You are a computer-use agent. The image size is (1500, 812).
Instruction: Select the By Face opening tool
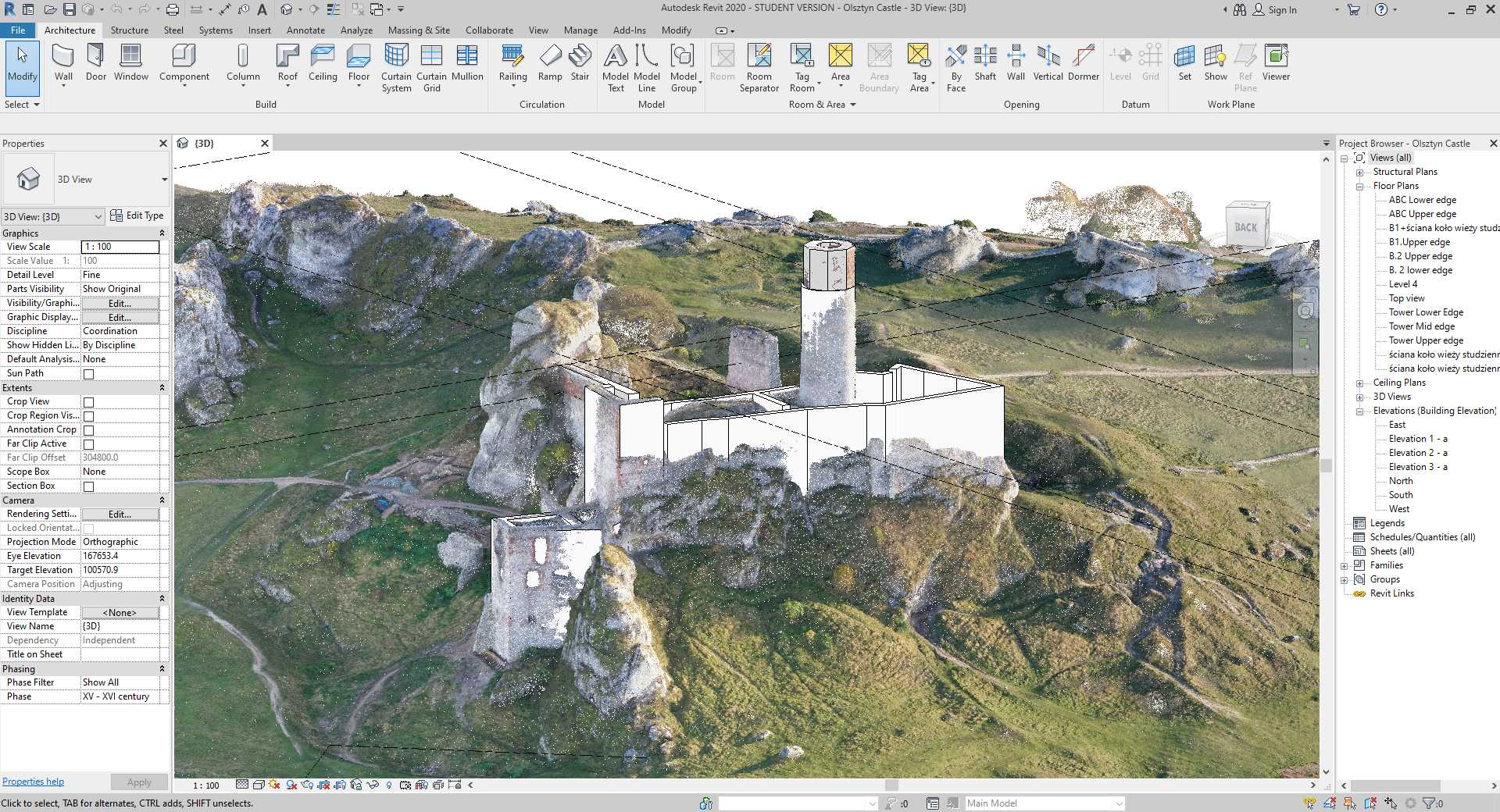[x=956, y=68]
